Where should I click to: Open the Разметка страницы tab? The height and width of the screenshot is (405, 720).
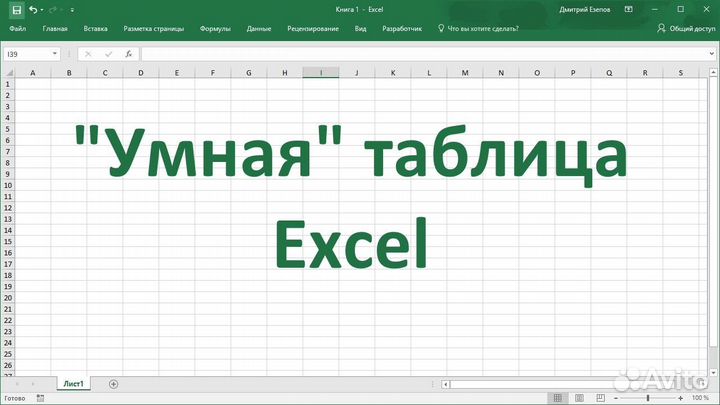153,28
